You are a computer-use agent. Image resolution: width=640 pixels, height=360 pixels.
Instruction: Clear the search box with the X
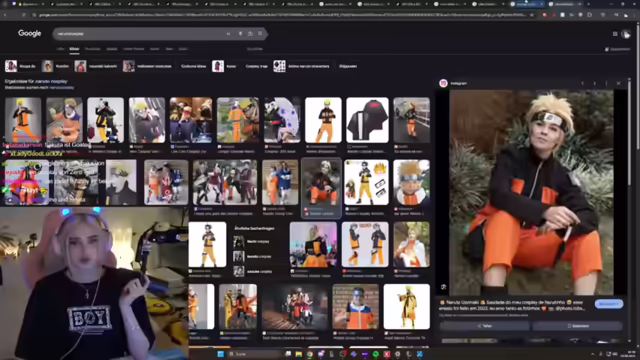pos(228,34)
